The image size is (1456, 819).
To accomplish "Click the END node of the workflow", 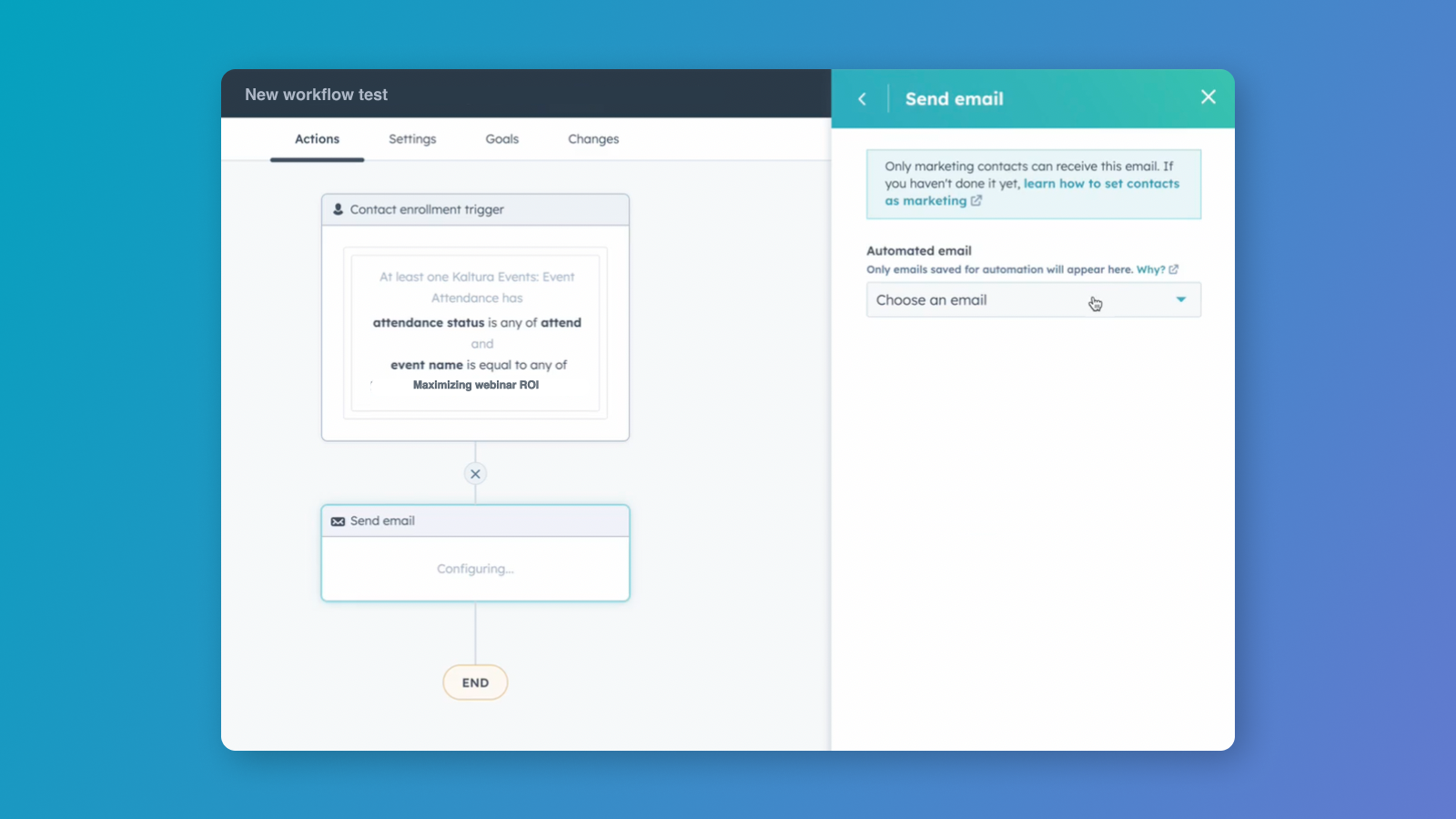I will pos(475,682).
